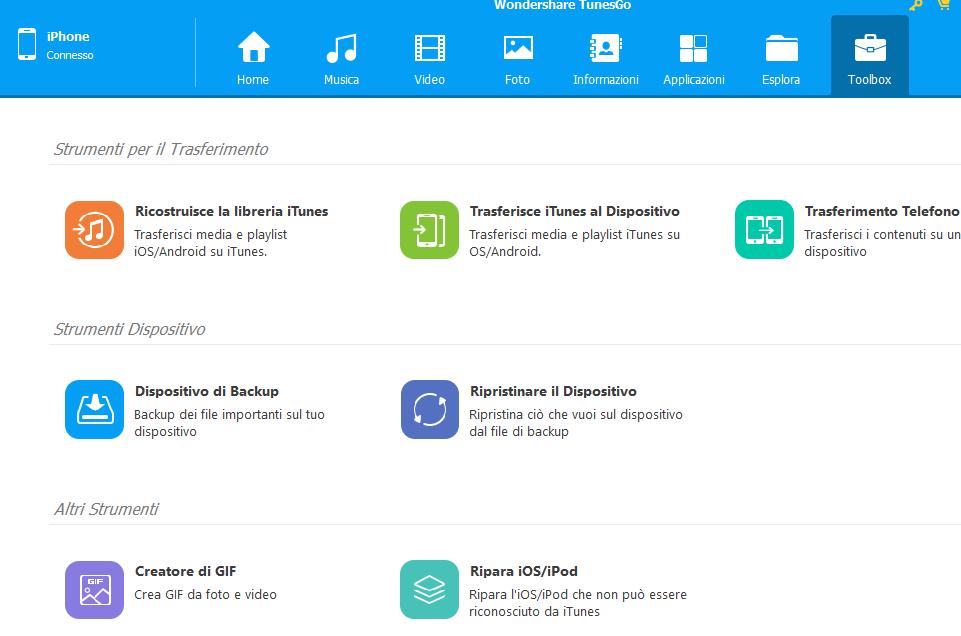
Task: Open the Video tab
Action: pyautogui.click(x=430, y=58)
